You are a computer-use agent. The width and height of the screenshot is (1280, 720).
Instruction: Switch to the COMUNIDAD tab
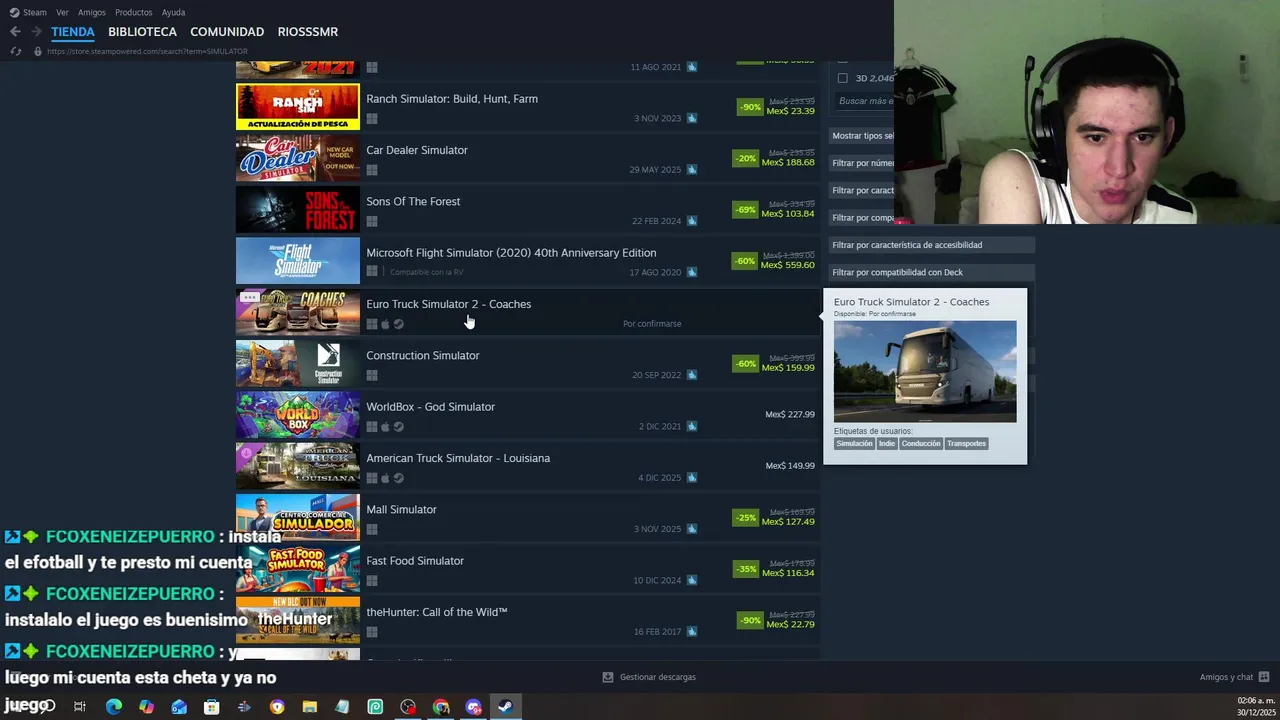227,32
